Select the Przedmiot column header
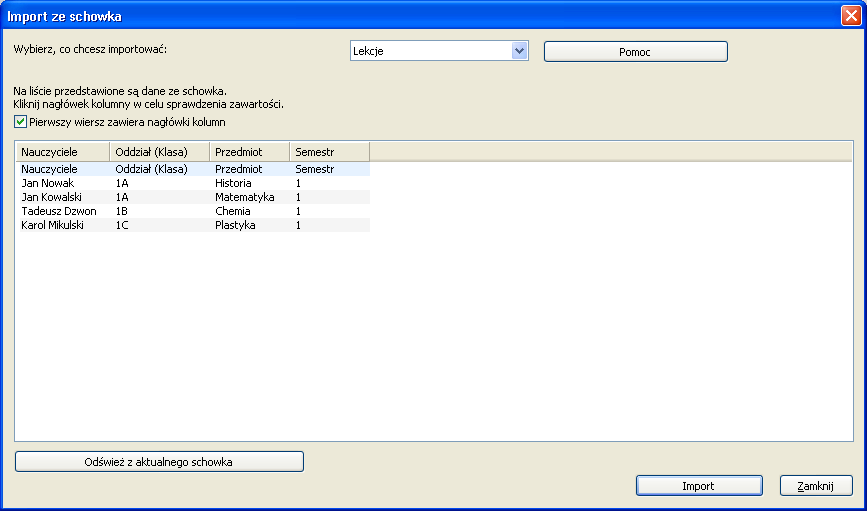This screenshot has height=511, width=867. tap(249, 151)
